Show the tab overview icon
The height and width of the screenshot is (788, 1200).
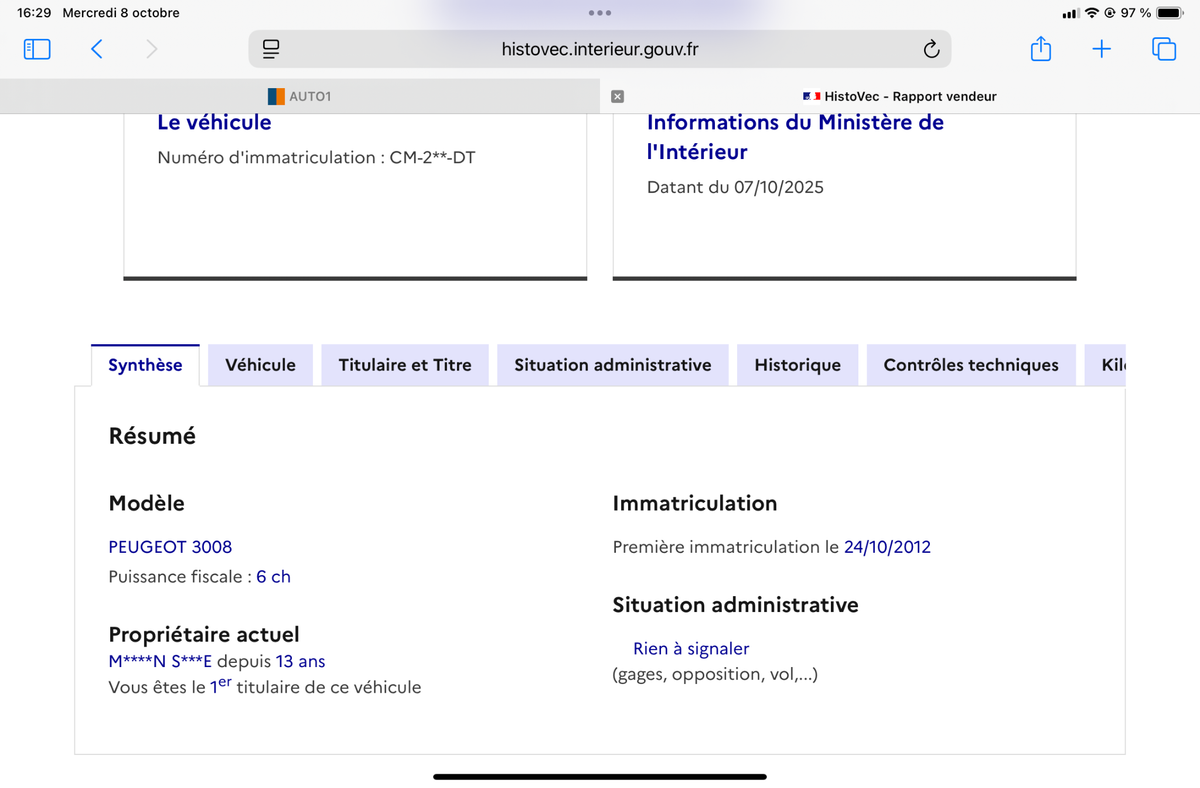pyautogui.click(x=1164, y=49)
